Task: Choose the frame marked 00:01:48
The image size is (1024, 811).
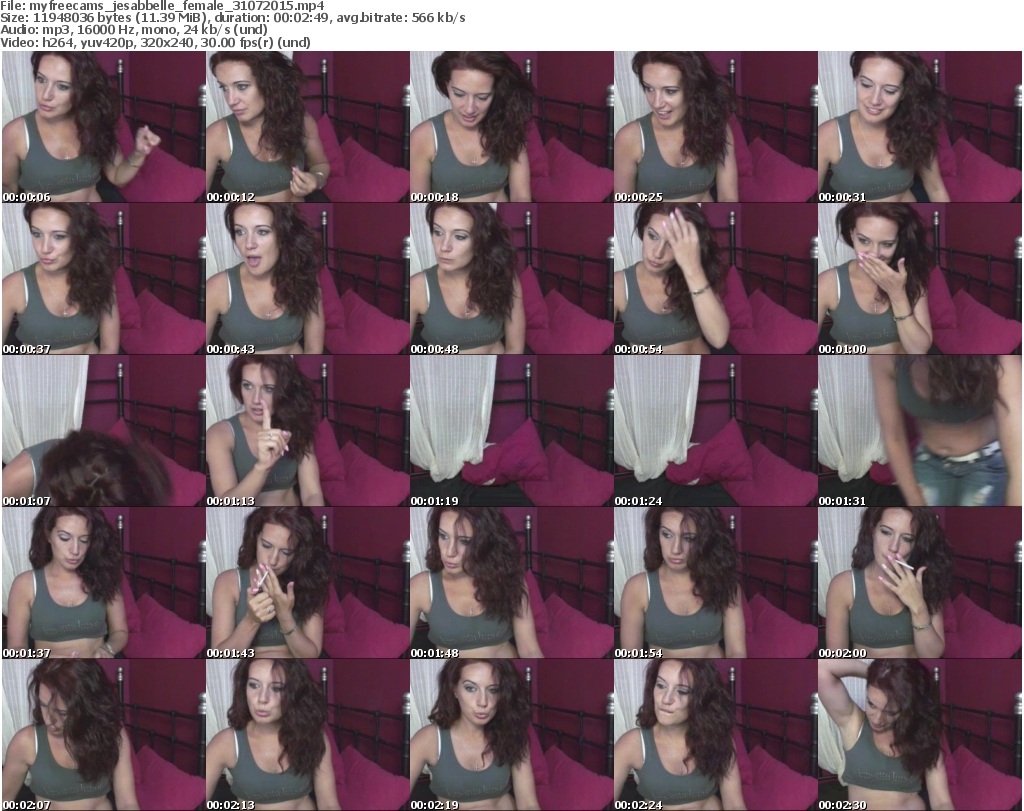Action: 512,583
